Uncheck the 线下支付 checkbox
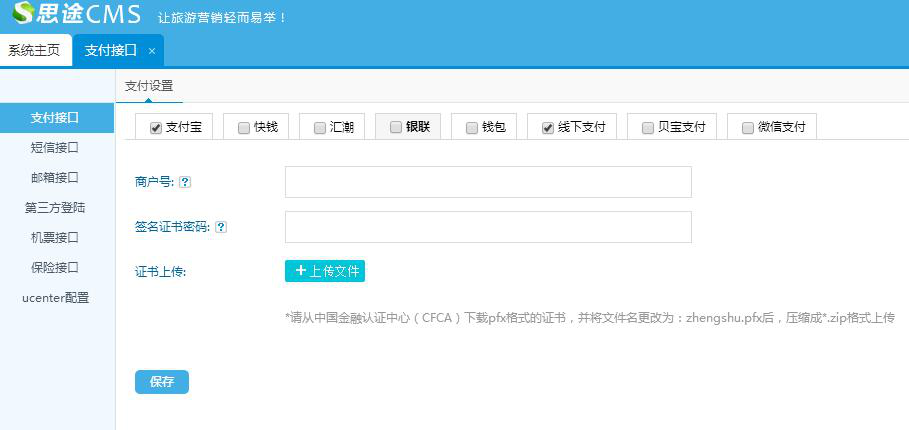Screen dimensions: 909x430 click(548, 128)
